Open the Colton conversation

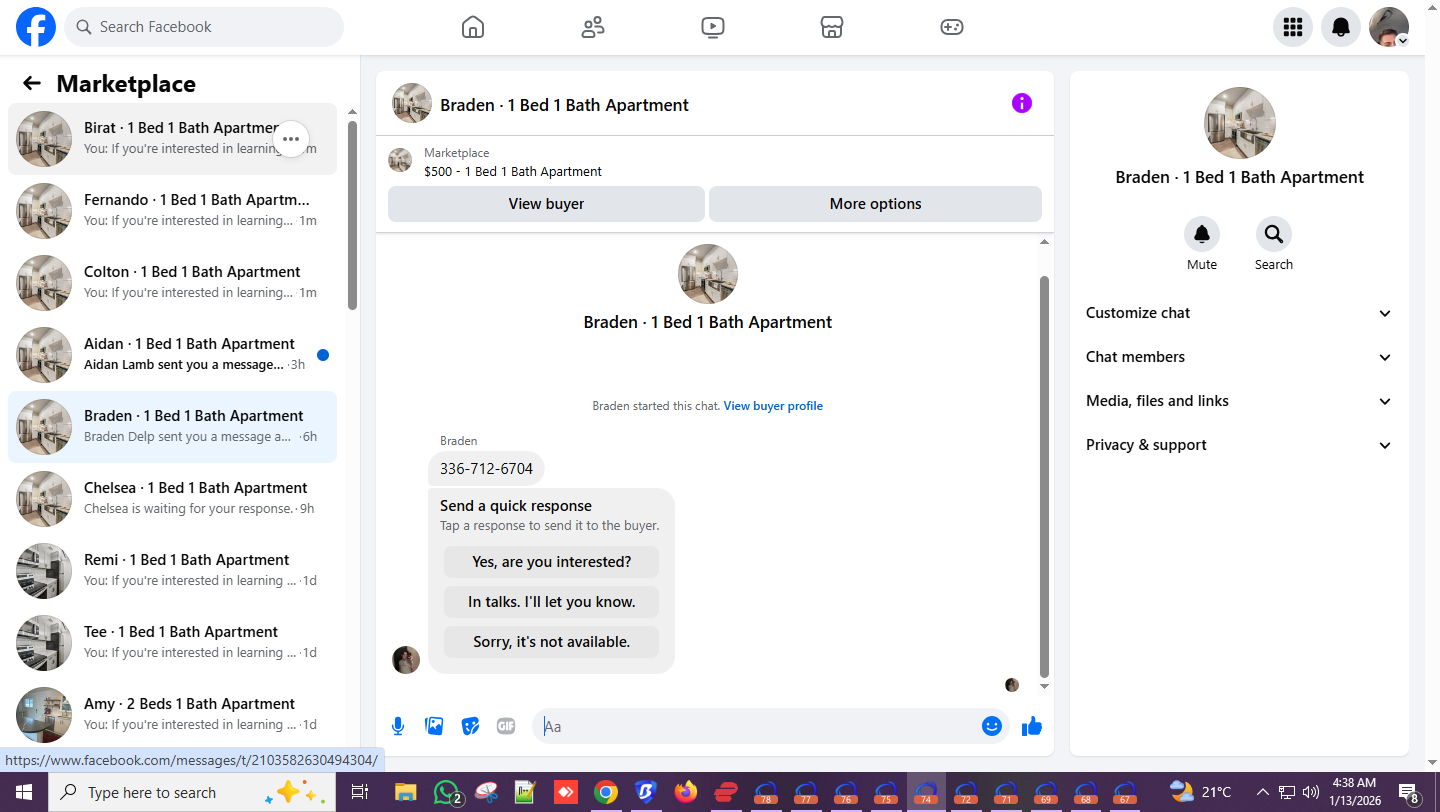tap(172, 283)
